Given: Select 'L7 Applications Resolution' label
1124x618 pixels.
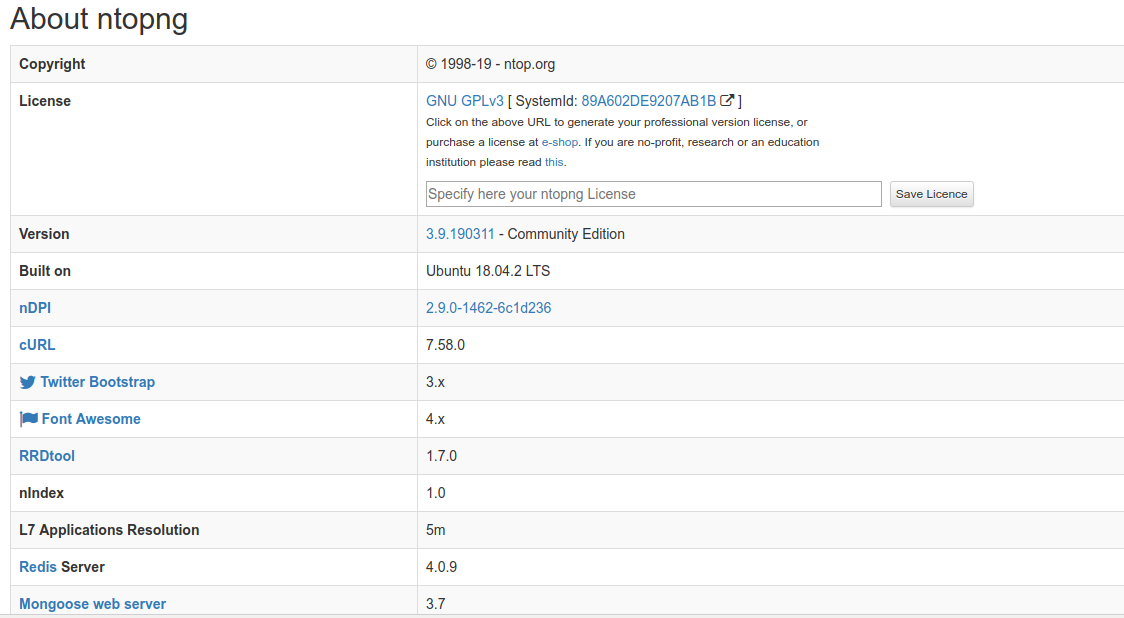Looking at the screenshot, I should tap(109, 530).
